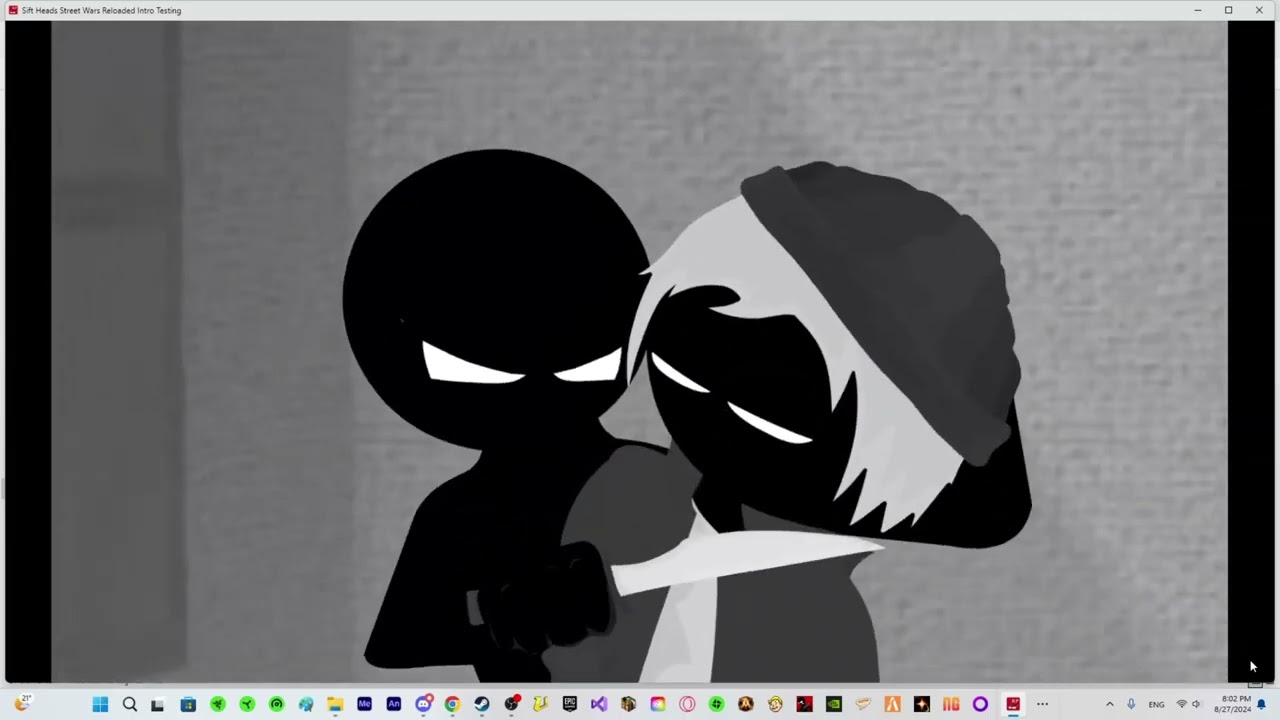The image size is (1280, 720).
Task: Show more taskbar apps via three dots
Action: coord(1042,704)
